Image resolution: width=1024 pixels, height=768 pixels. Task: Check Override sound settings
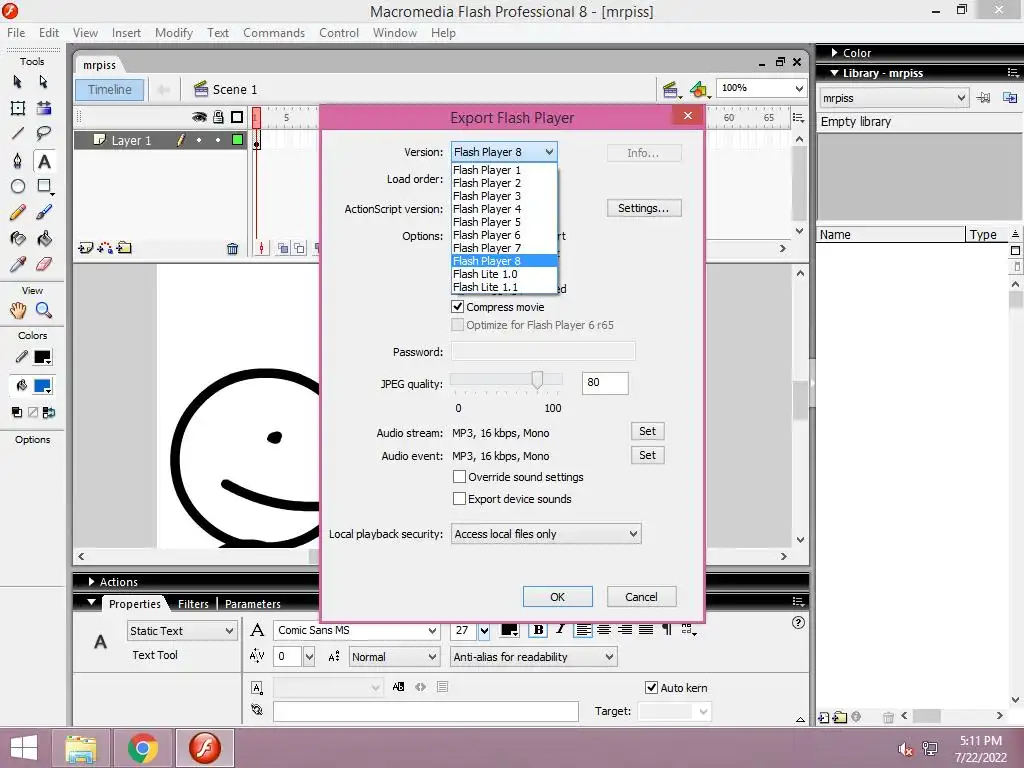point(459,477)
